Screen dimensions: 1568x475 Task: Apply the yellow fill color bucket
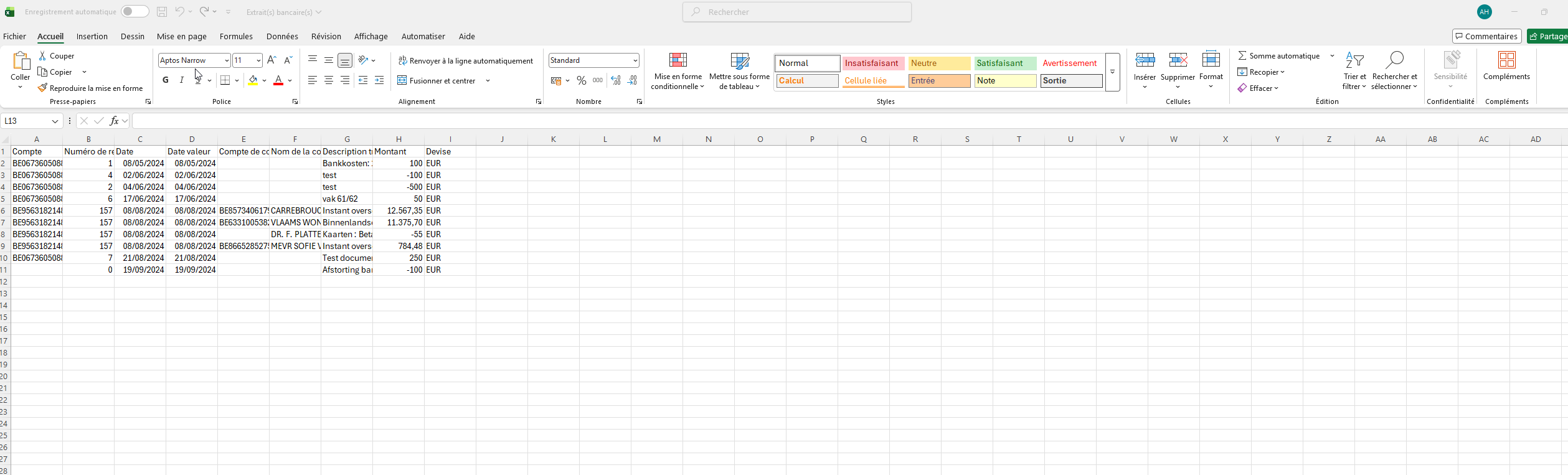point(253,80)
